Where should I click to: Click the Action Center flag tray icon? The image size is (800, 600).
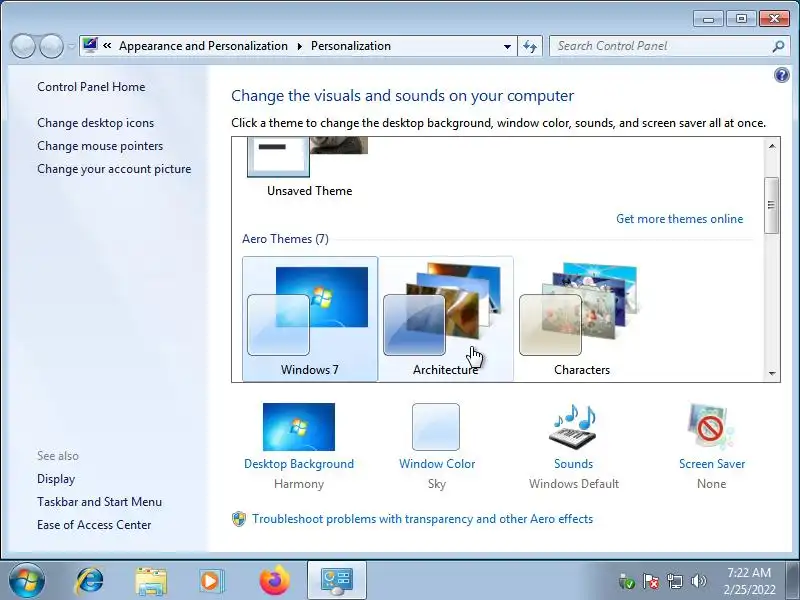651,581
